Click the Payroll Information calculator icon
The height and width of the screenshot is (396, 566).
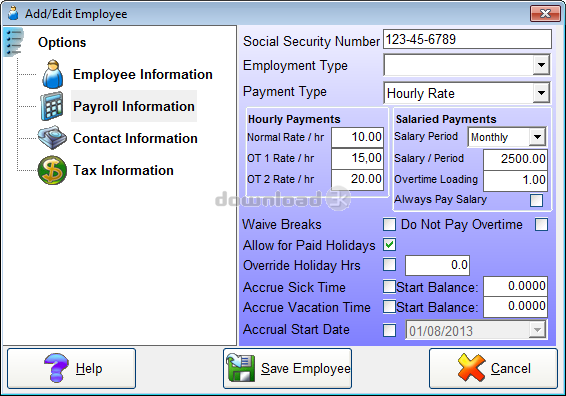[x=52, y=106]
